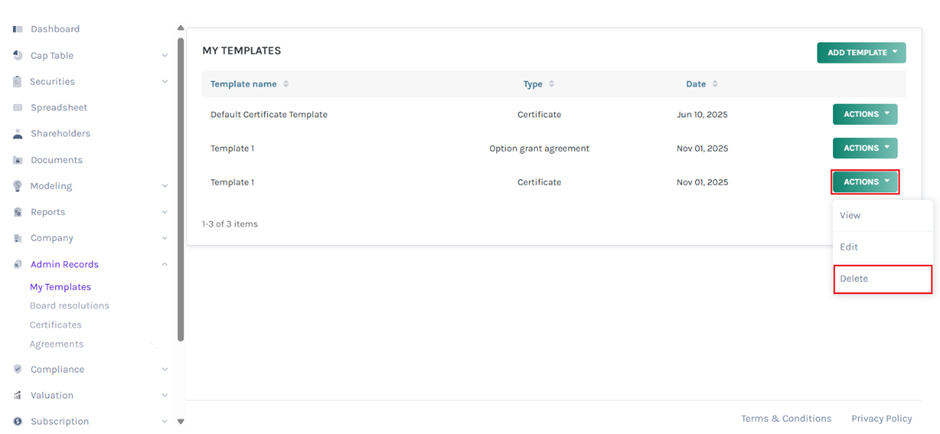Click the Documents folder icon

18,160
